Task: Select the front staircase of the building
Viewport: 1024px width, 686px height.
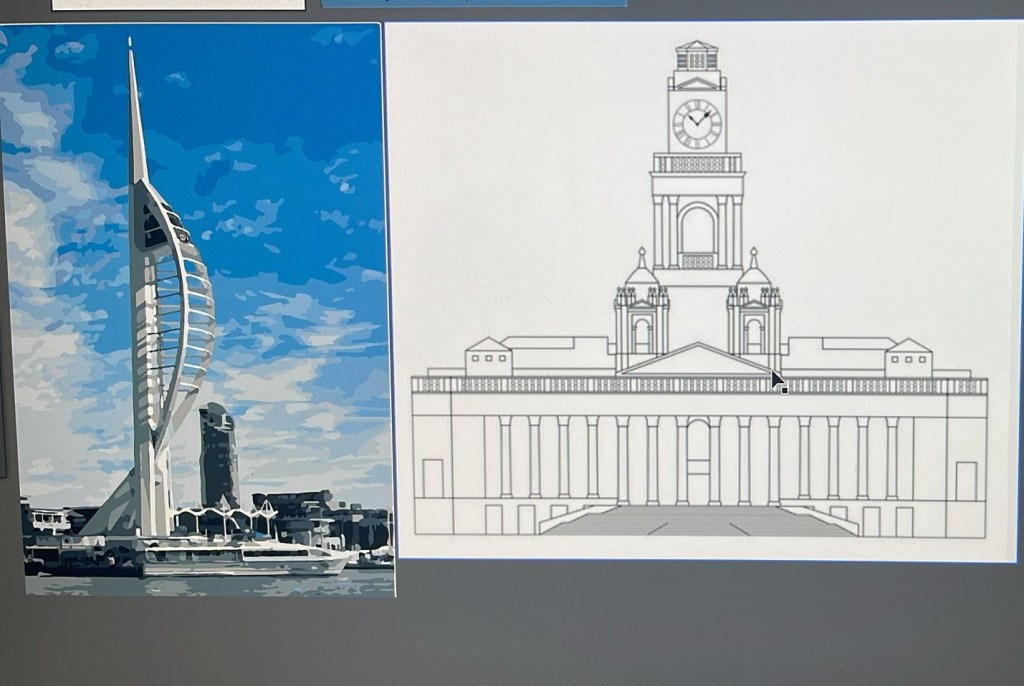Action: [698, 520]
